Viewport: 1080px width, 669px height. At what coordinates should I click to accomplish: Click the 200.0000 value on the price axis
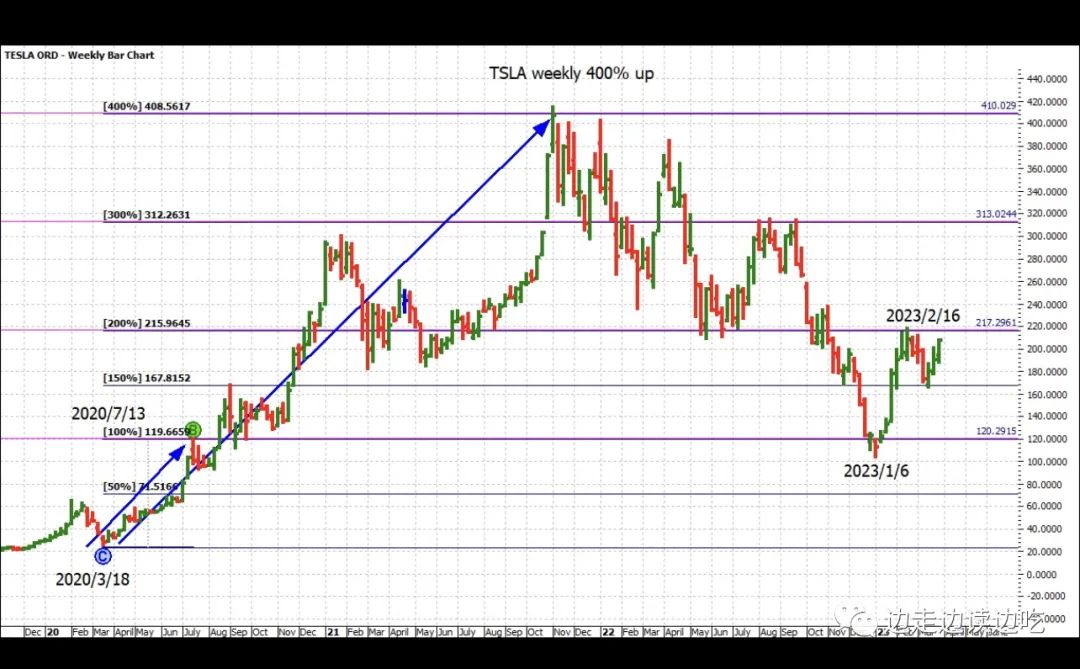click(1047, 349)
